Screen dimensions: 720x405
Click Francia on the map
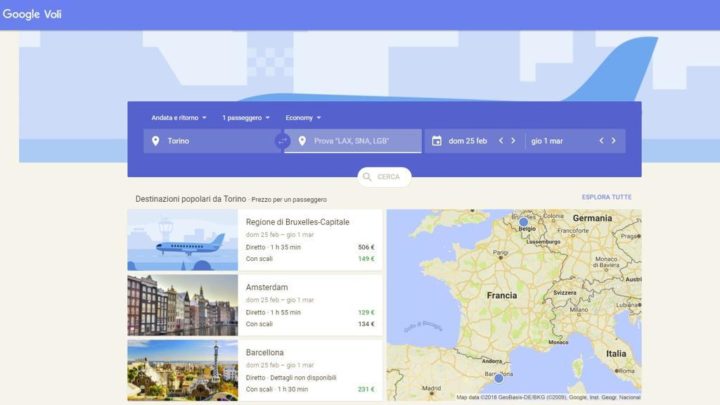[x=501, y=295]
